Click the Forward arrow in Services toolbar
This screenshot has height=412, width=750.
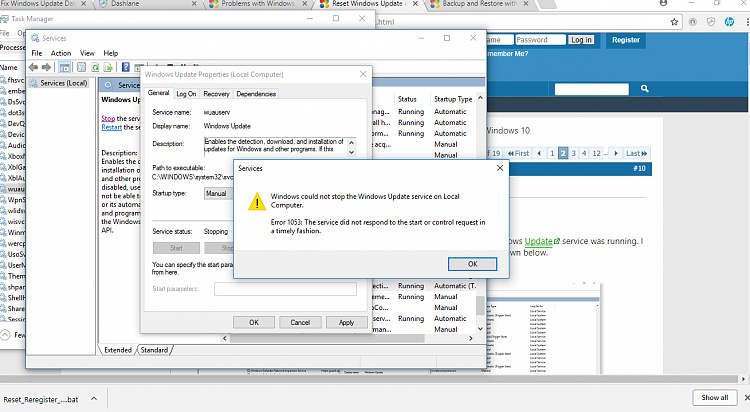[x=46, y=67]
